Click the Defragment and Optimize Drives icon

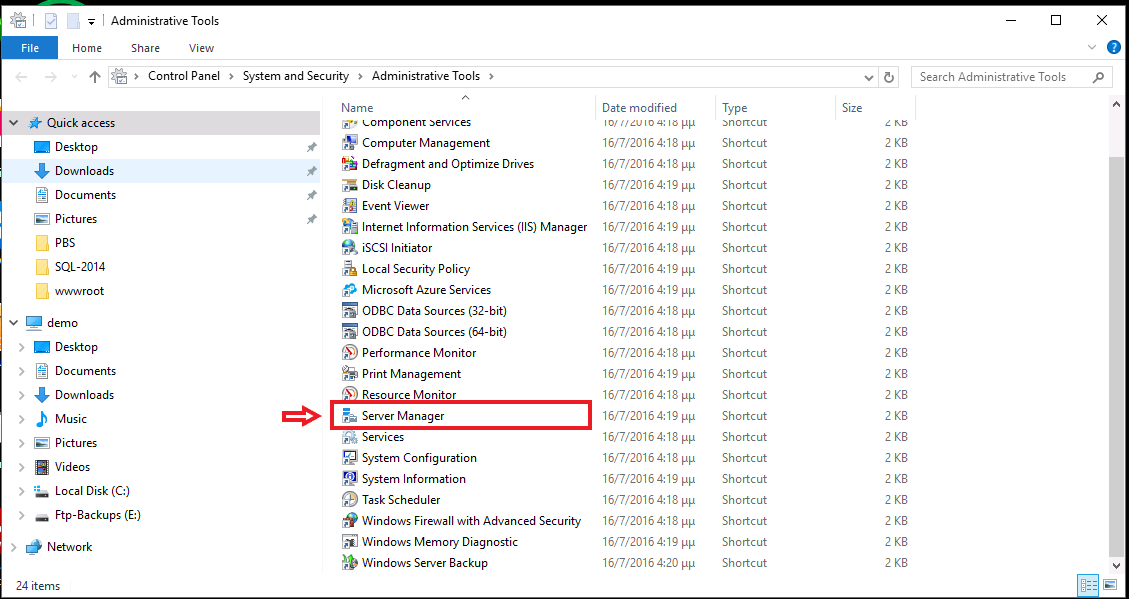tap(350, 163)
